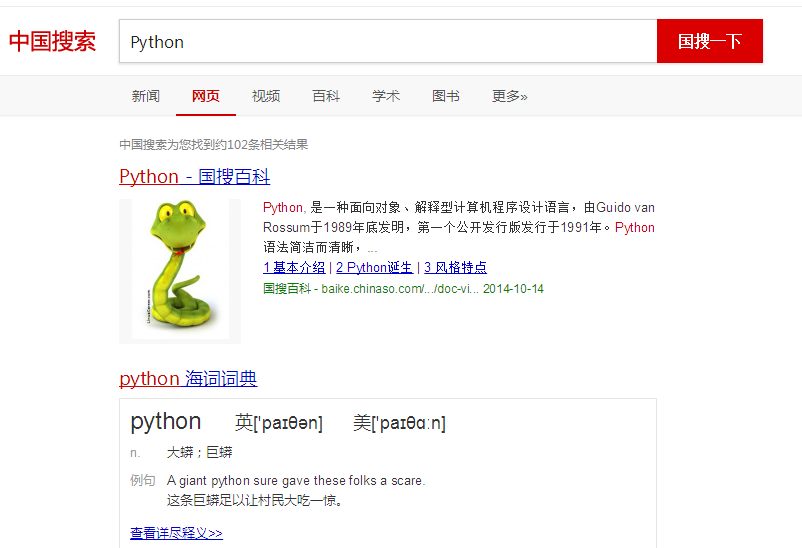Jump to section 1 基本介绍

click(294, 268)
